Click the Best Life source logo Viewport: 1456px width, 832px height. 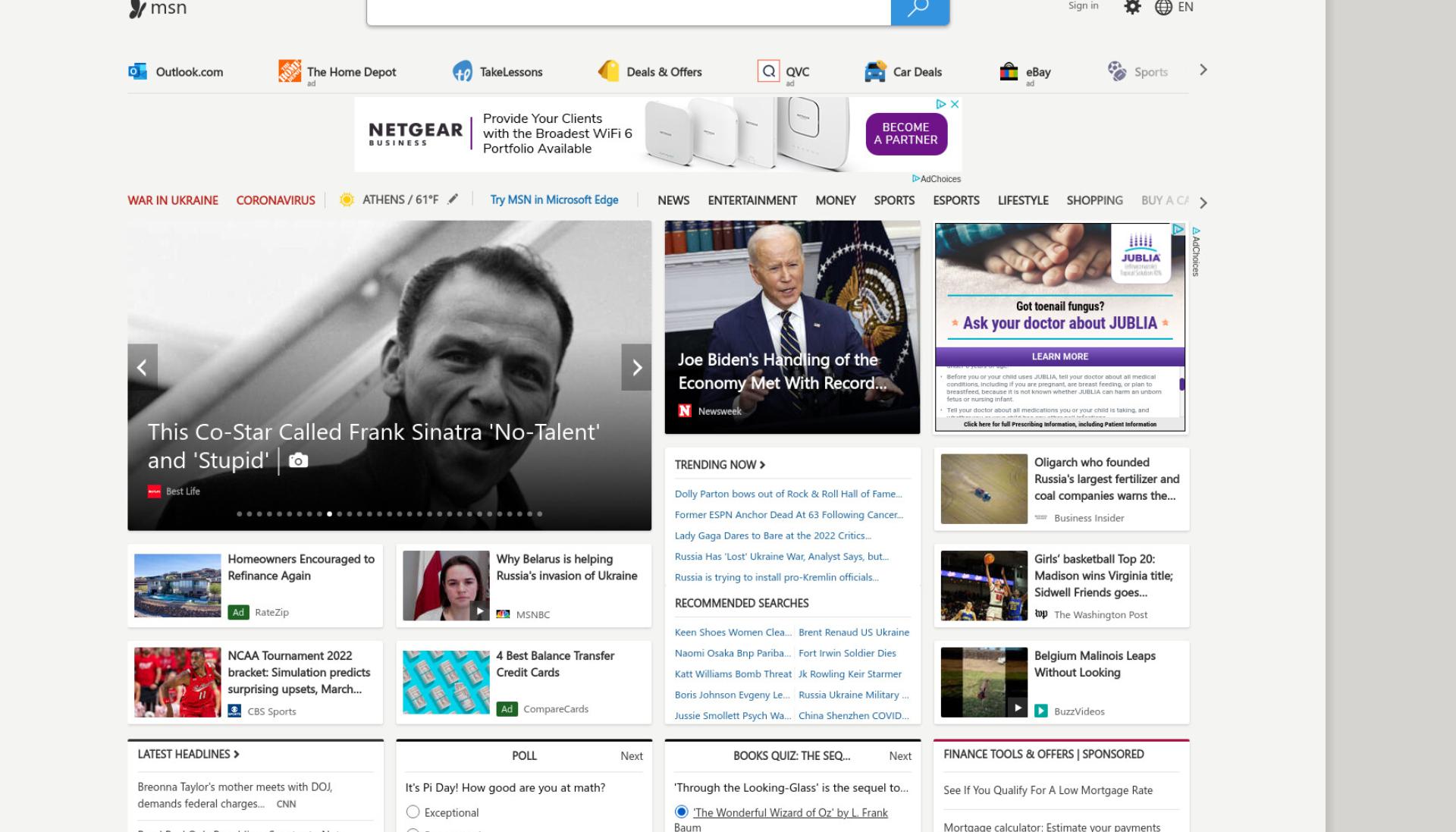[x=155, y=491]
